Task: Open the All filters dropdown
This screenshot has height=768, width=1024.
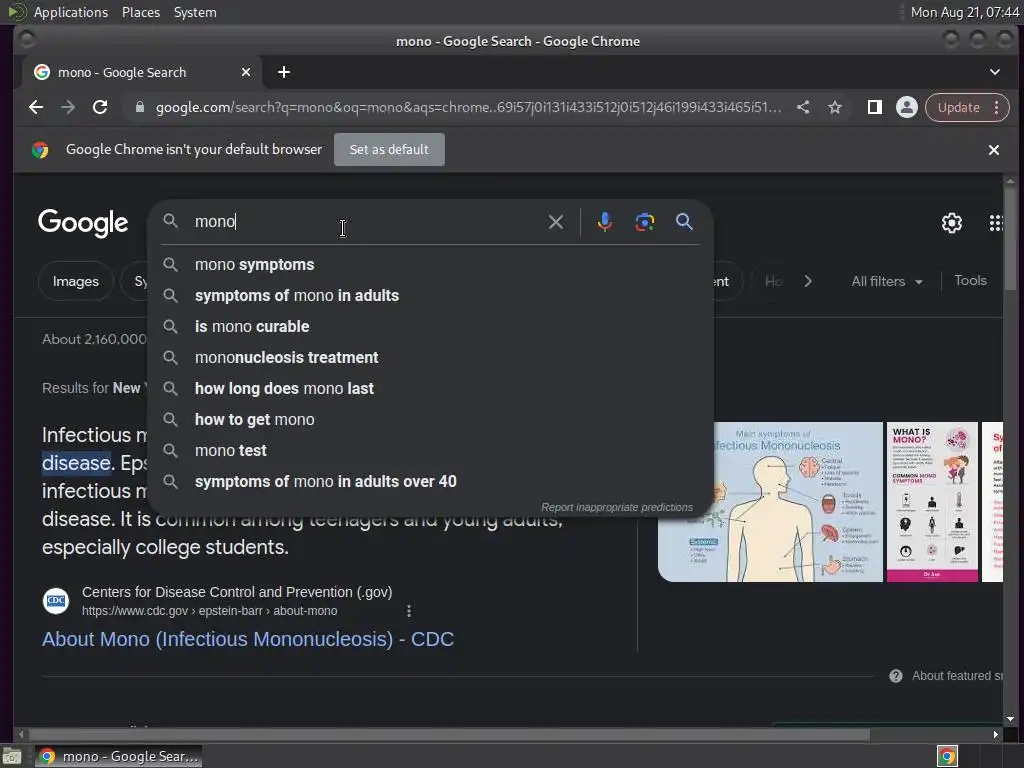Action: coord(887,281)
